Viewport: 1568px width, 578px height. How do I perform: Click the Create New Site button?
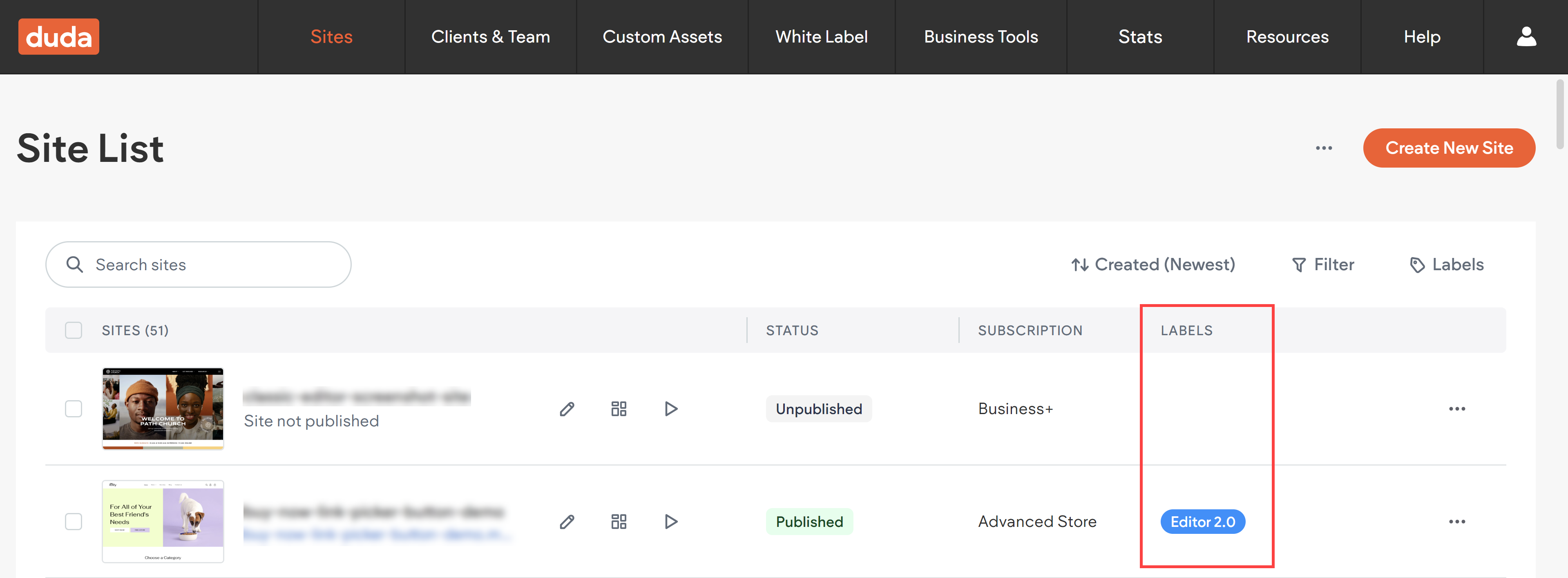[1449, 148]
